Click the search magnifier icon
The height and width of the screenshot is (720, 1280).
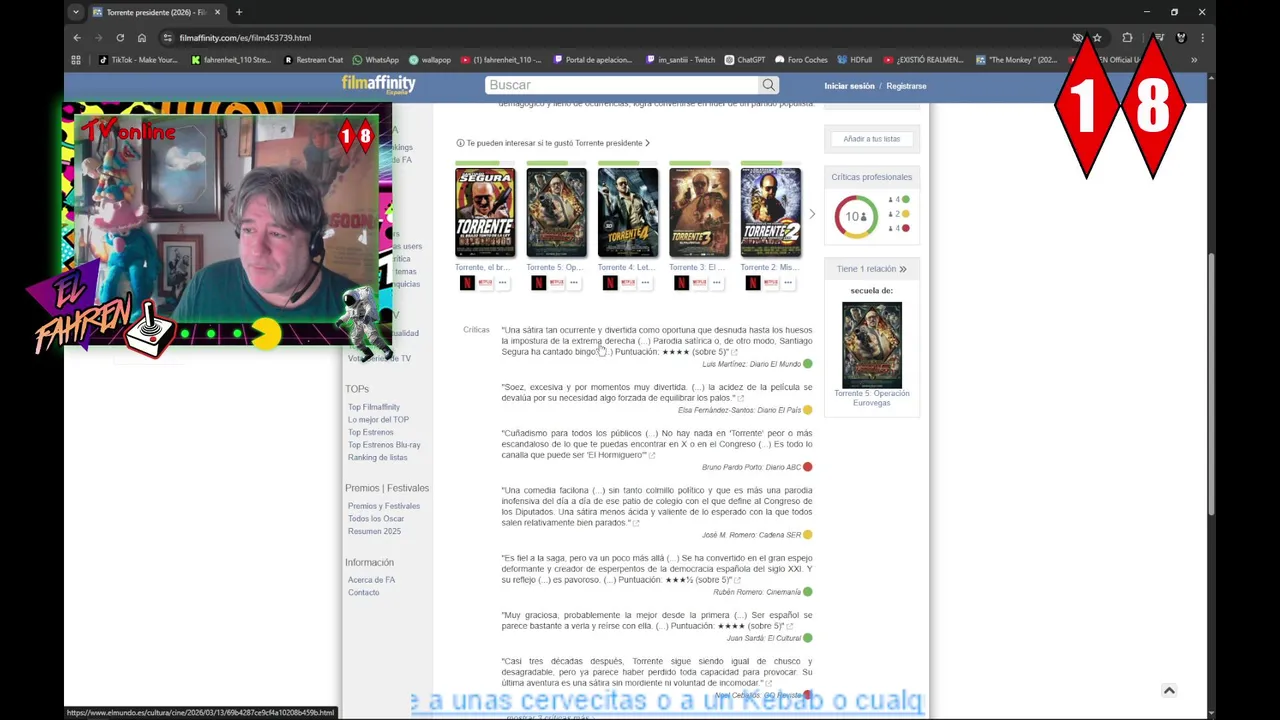(x=768, y=85)
